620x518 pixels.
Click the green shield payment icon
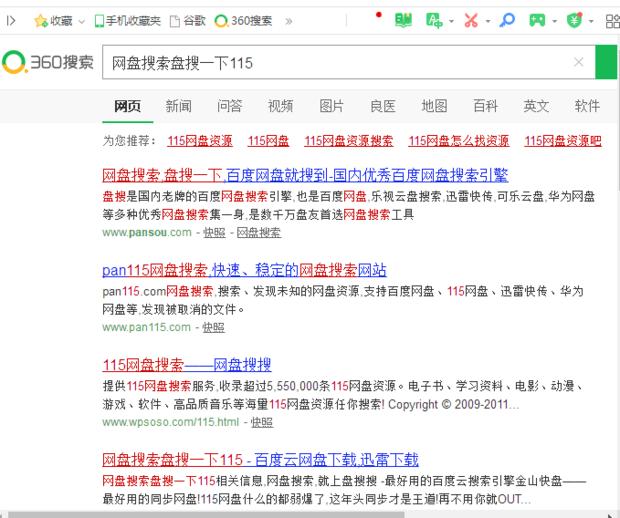574,20
